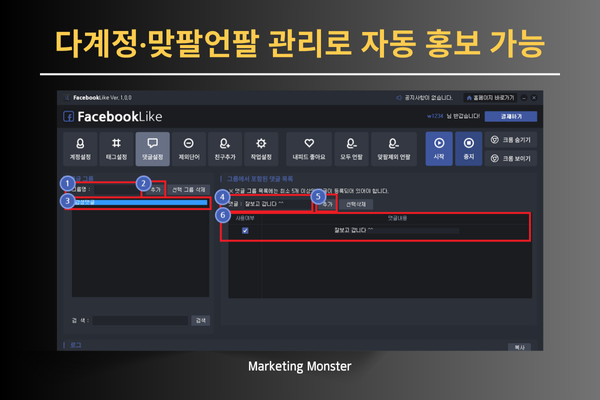Click the 복사 copy button in log section
Viewport: 600px width, 400px height.
pos(519,347)
